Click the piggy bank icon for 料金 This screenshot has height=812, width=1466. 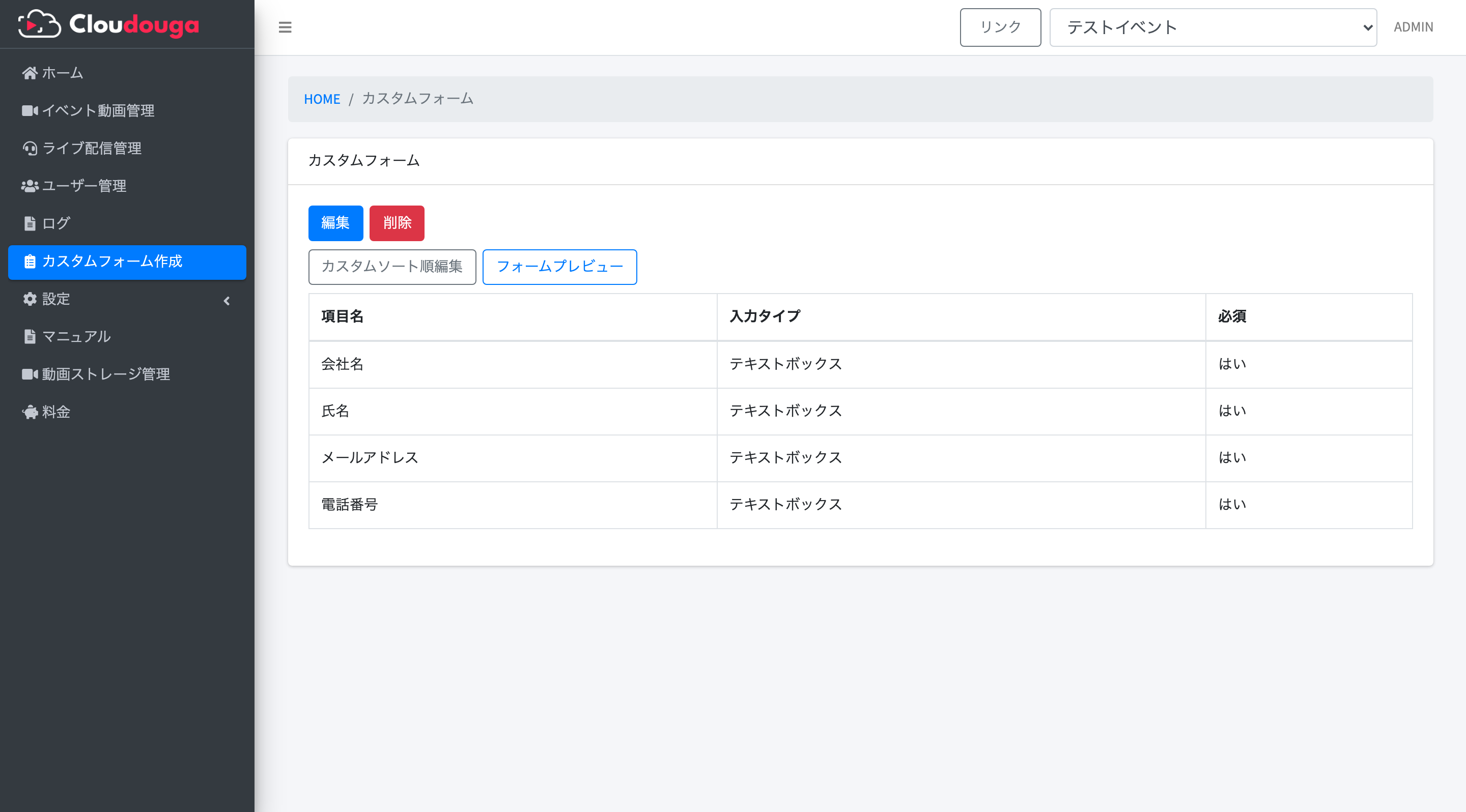pyautogui.click(x=30, y=412)
